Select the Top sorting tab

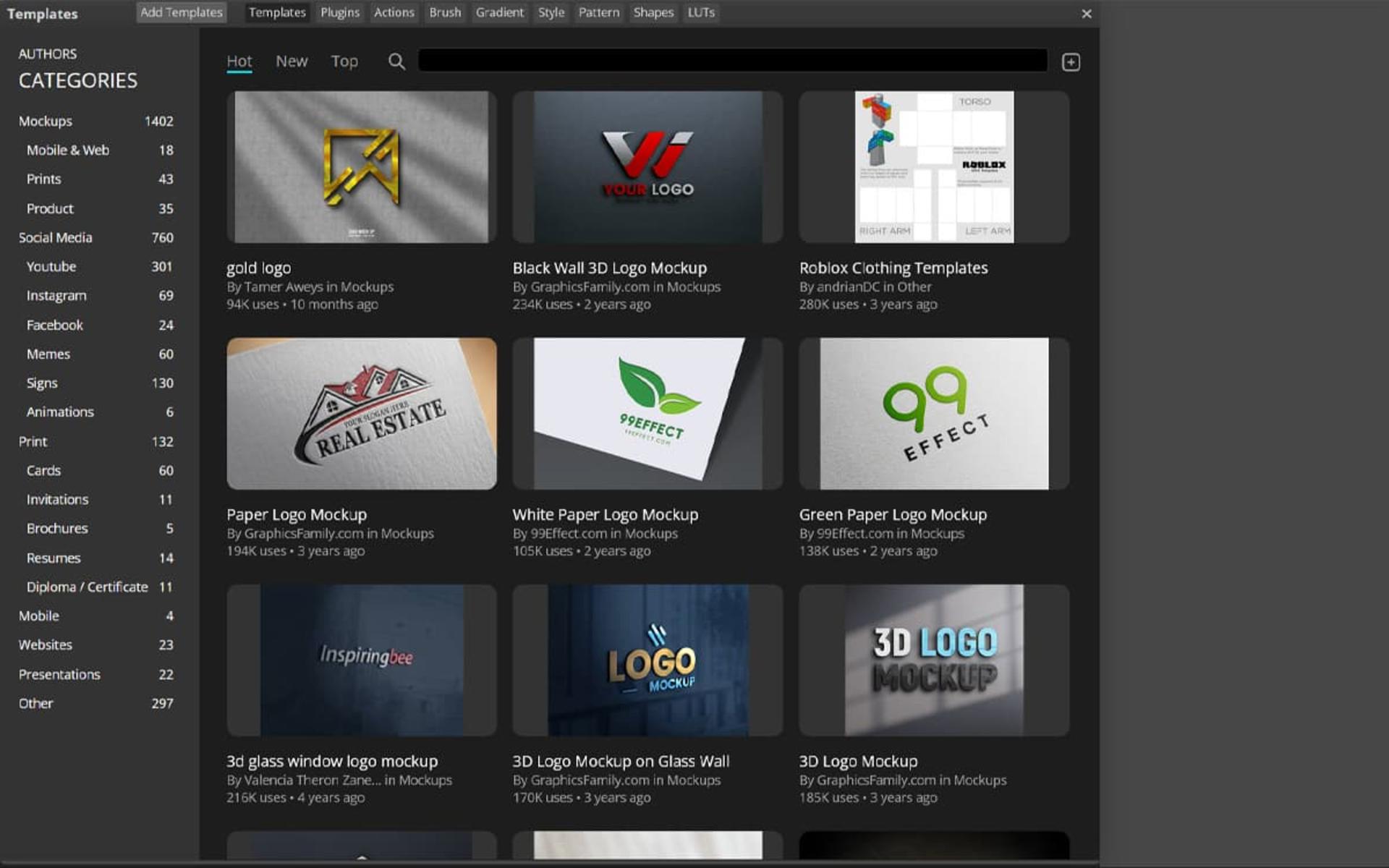tap(344, 61)
